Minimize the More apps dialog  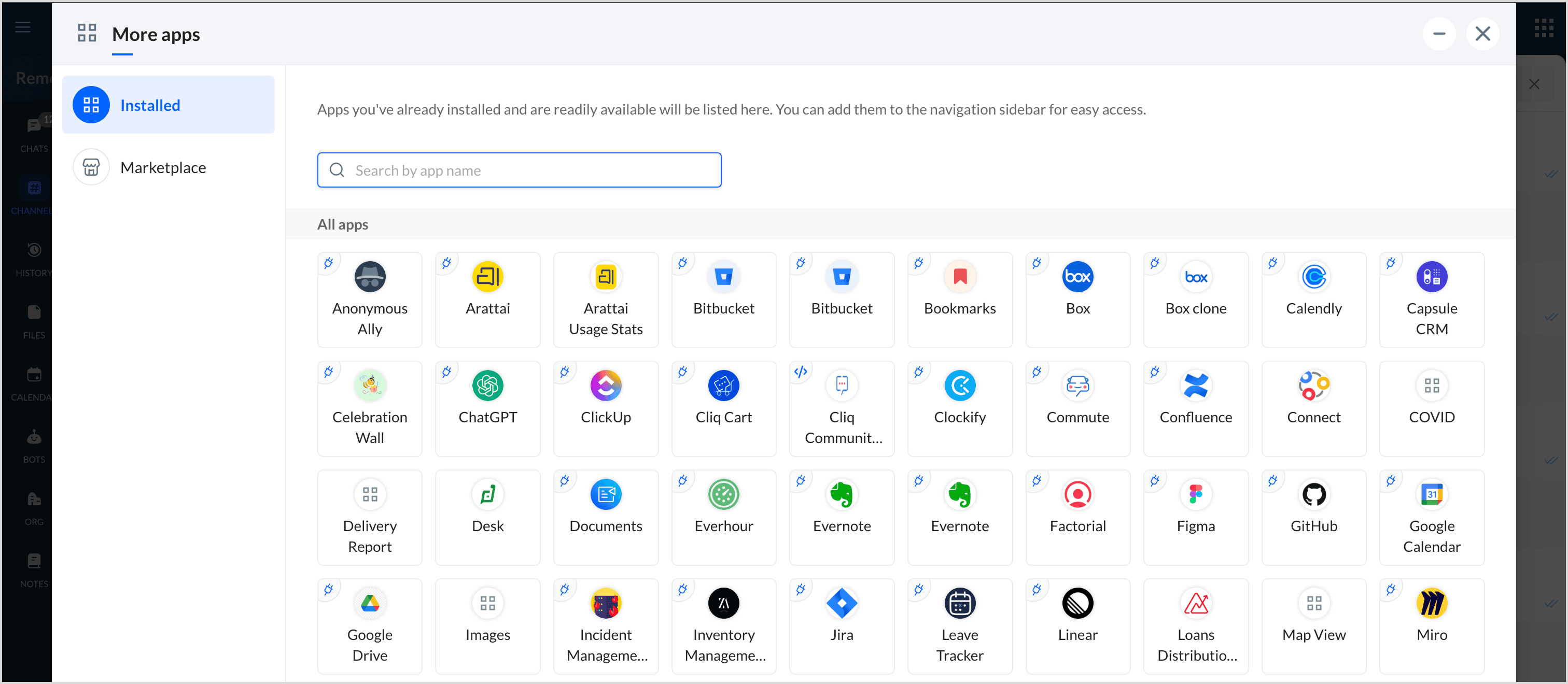coord(1439,34)
